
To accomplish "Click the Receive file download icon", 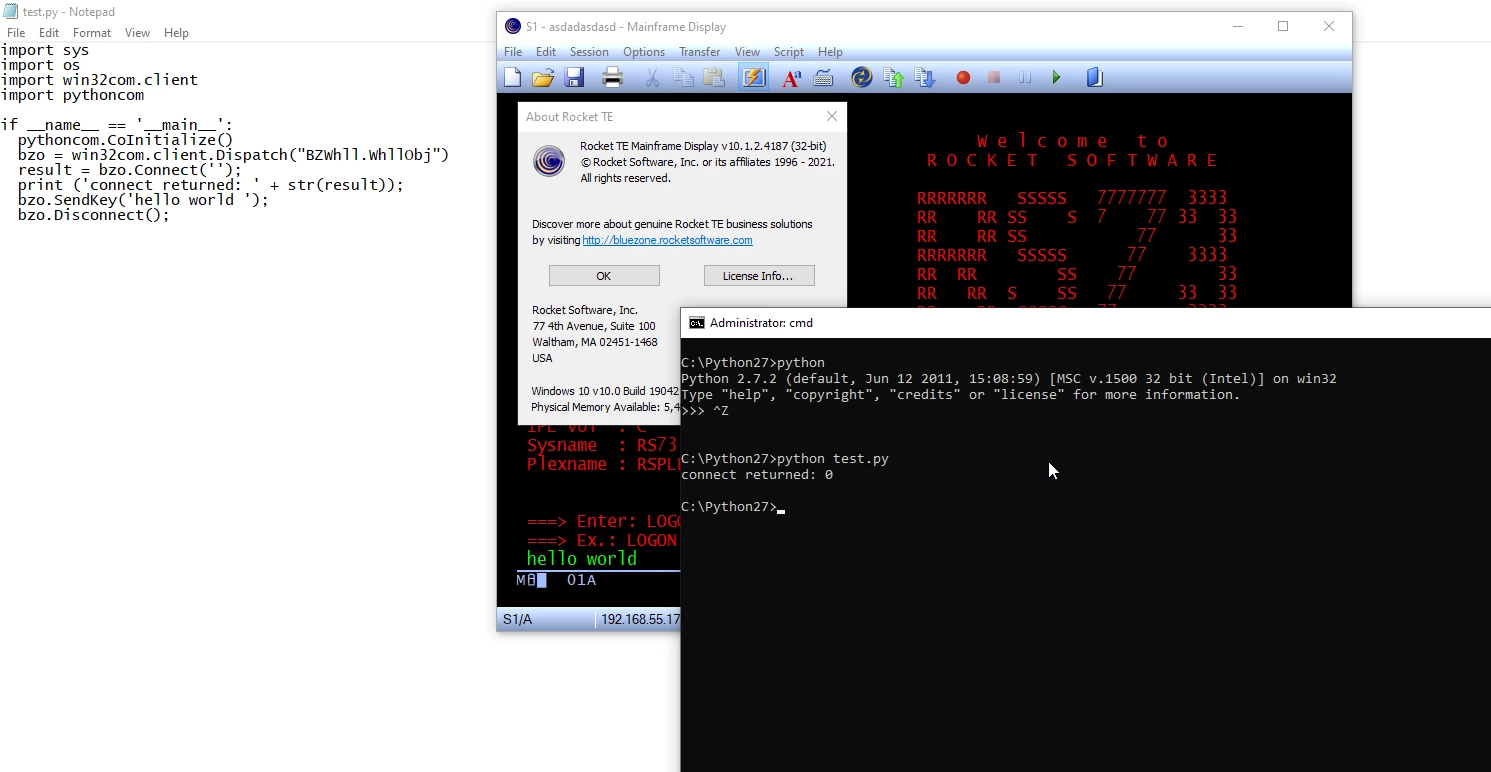I will pos(924,77).
